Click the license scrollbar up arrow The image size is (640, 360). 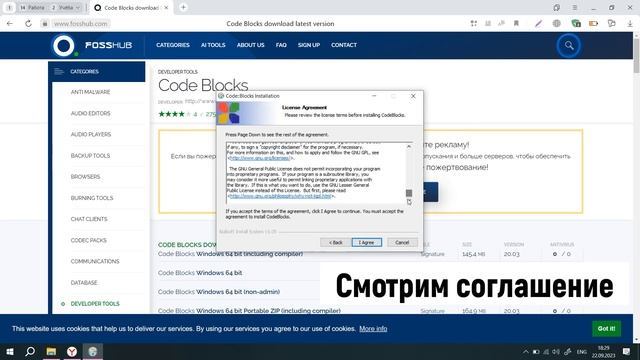409,147
